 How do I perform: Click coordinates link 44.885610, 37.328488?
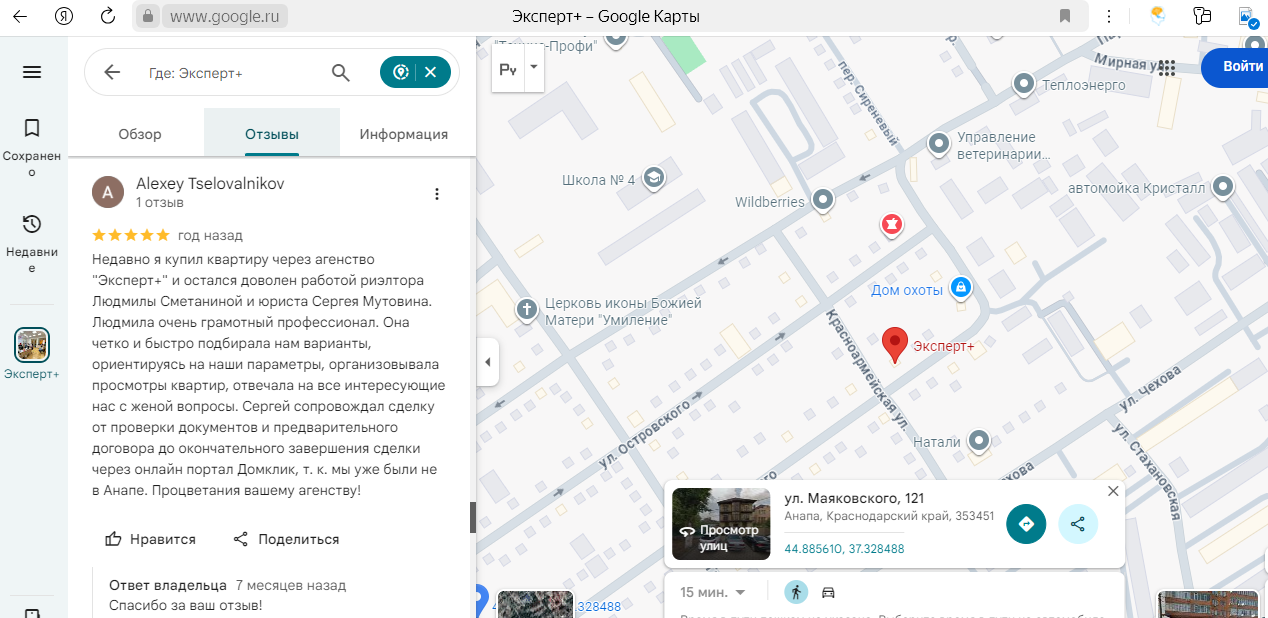[x=844, y=549]
